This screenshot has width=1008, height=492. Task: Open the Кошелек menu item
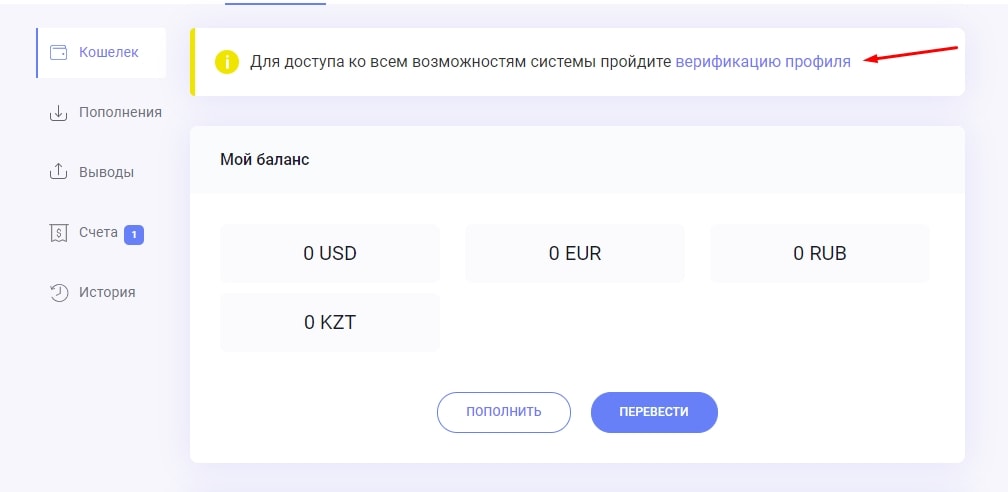click(108, 52)
